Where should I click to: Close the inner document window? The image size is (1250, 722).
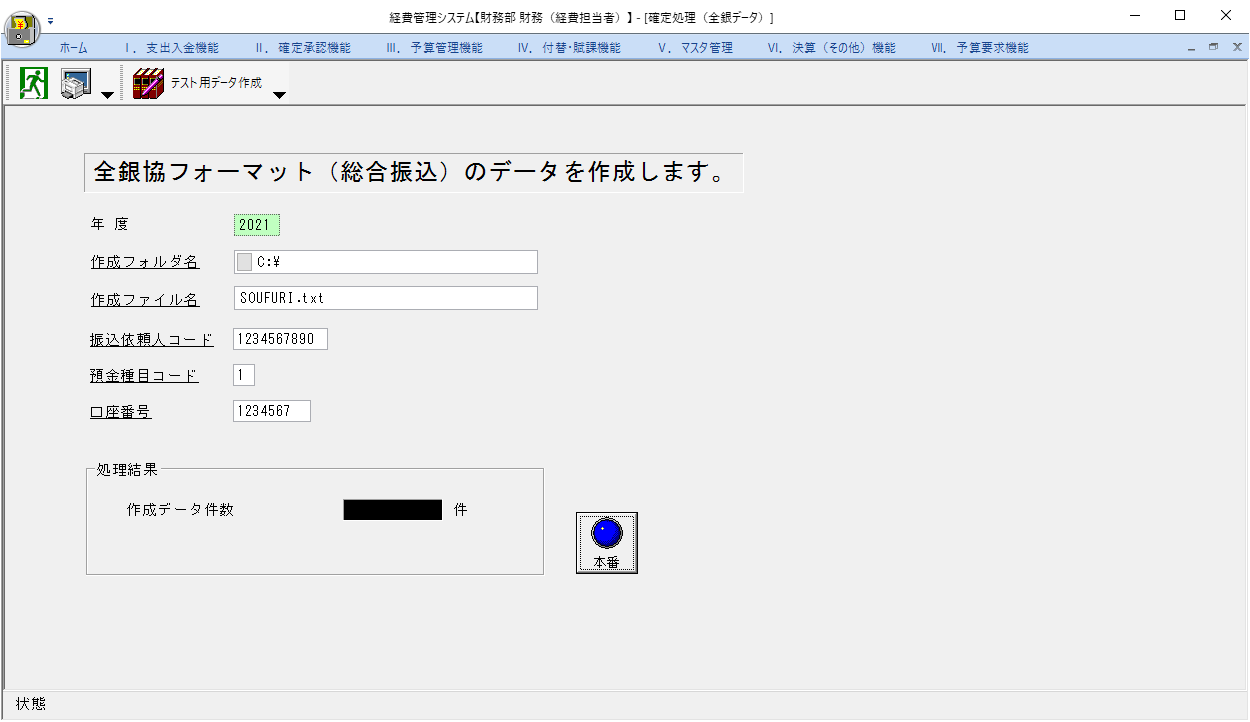coord(1237,47)
